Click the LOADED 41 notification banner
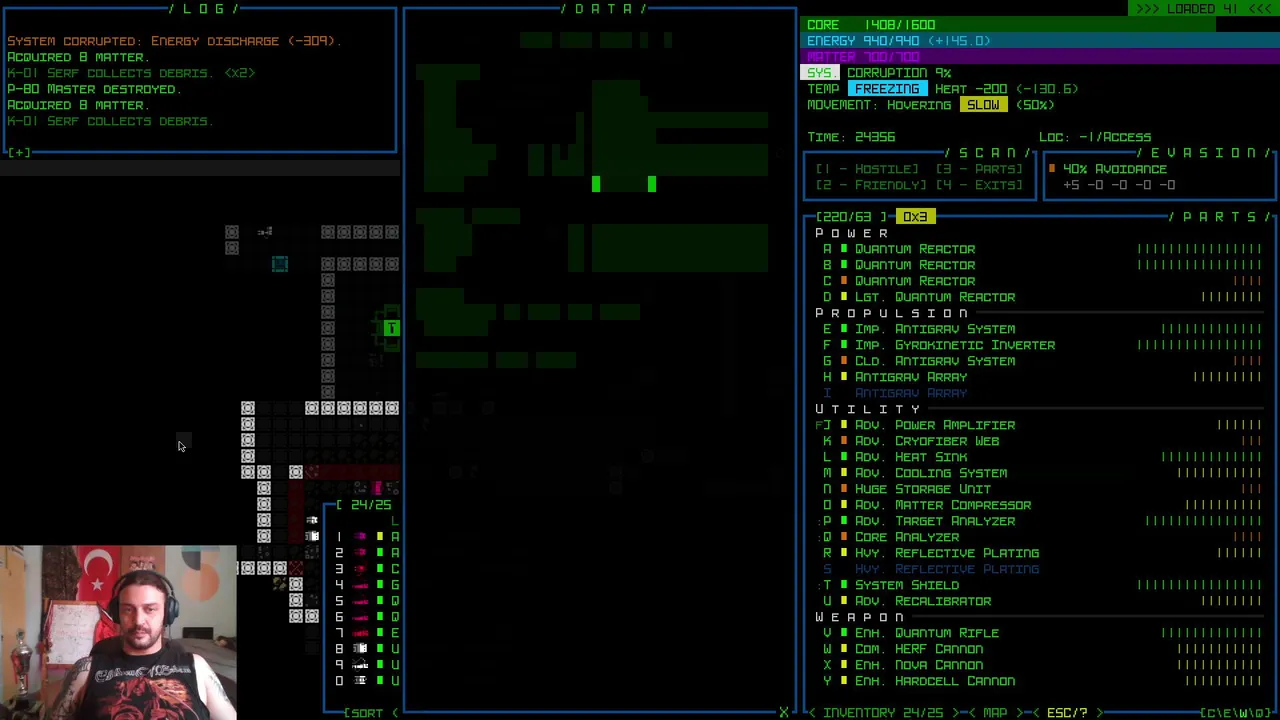This screenshot has height=720, width=1280. 1204,9
